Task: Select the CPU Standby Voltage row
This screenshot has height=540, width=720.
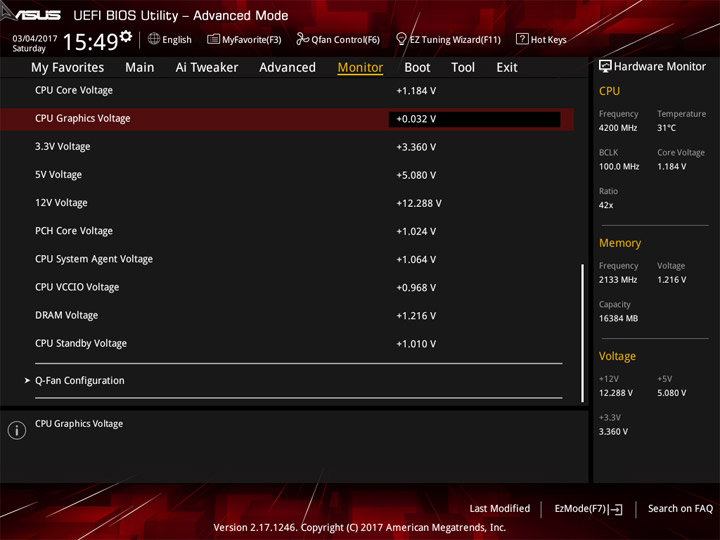Action: 287,343
